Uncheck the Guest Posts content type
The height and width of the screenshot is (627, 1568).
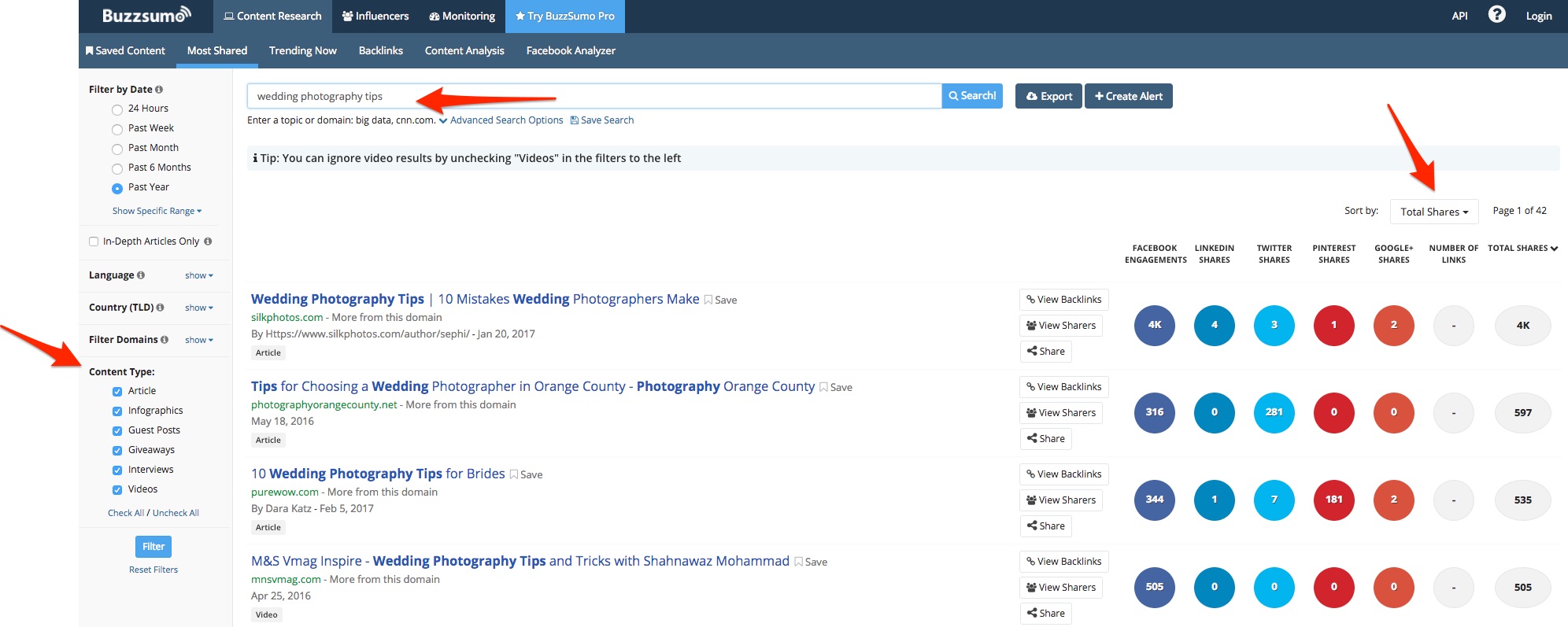point(117,431)
